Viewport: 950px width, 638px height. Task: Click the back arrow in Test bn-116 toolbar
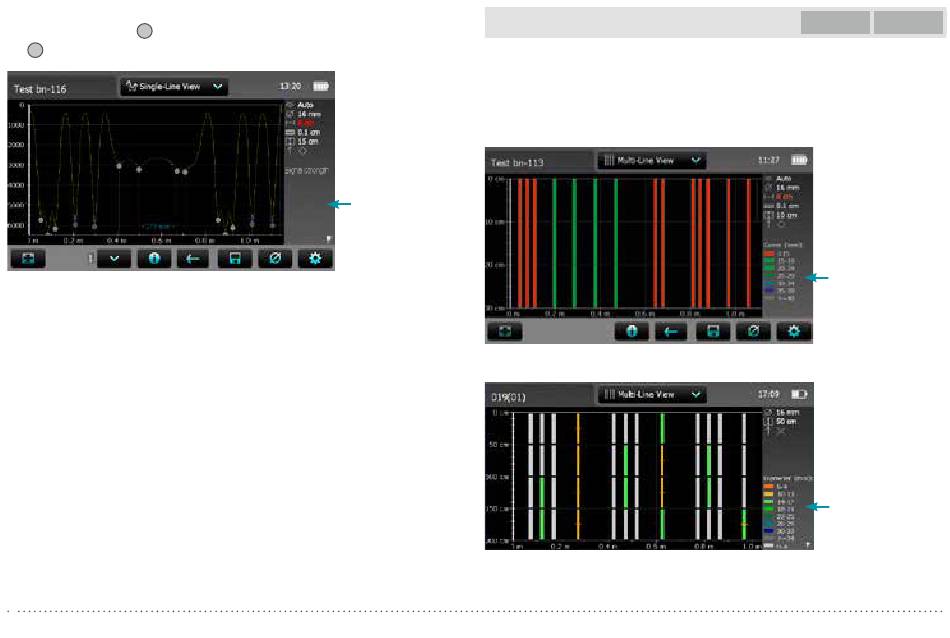193,259
